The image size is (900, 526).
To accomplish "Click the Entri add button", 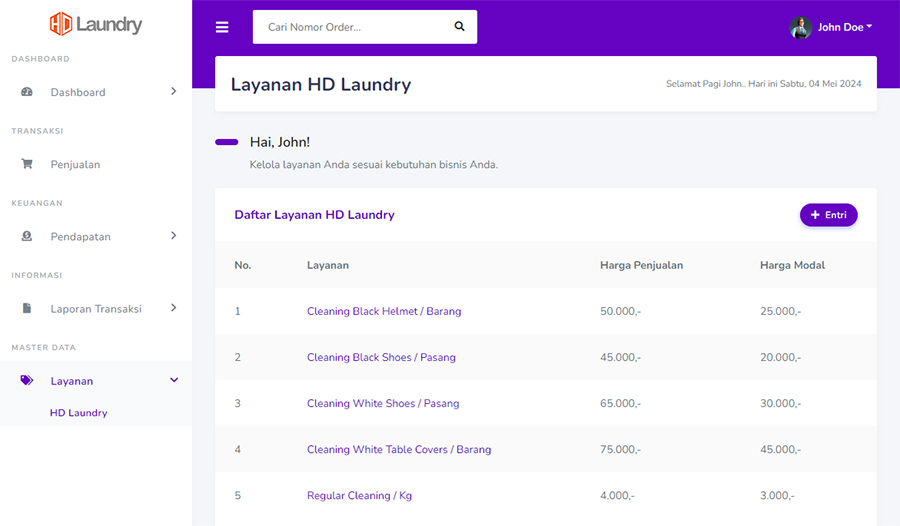I will pos(829,215).
